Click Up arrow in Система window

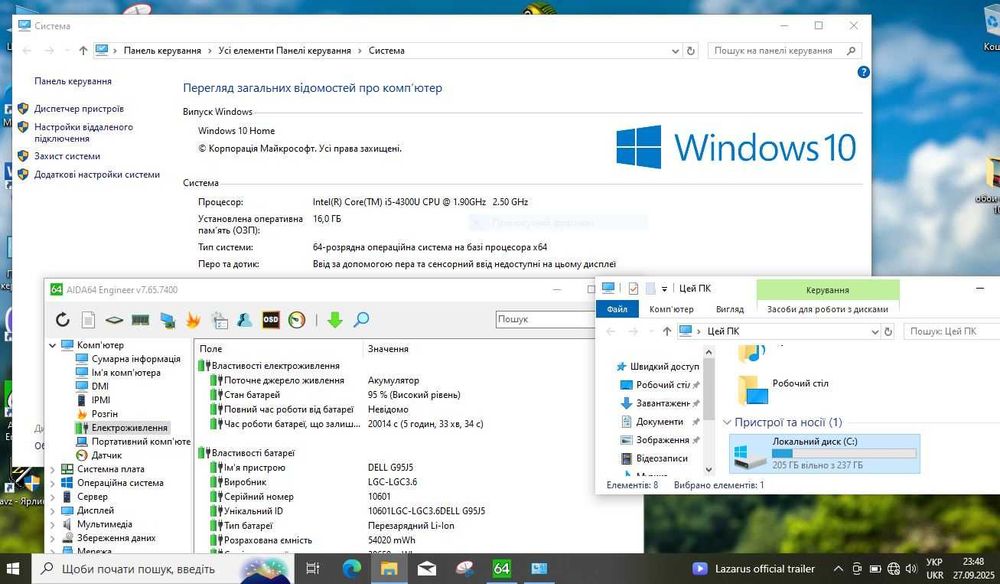(83, 50)
